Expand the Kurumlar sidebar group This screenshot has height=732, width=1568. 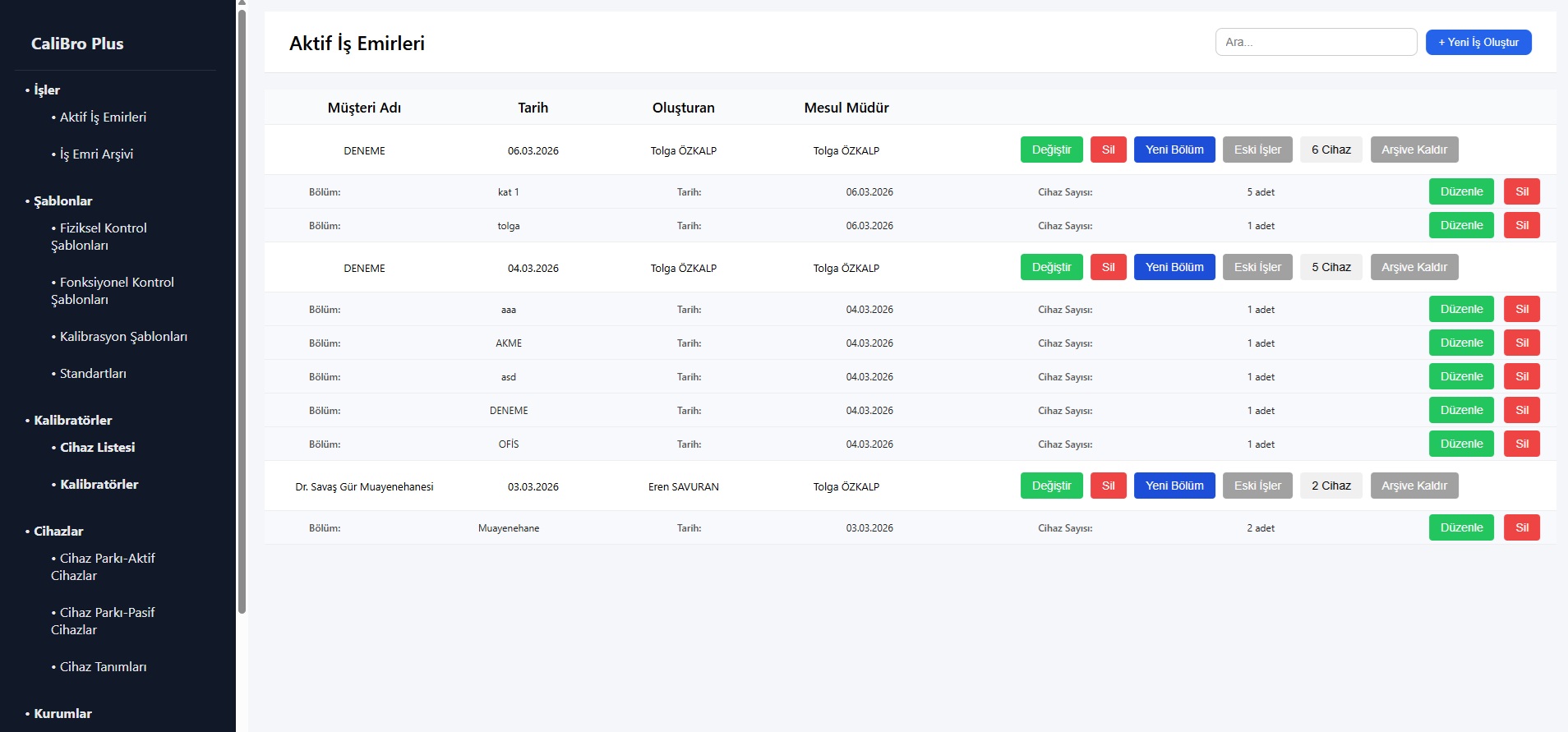click(62, 714)
